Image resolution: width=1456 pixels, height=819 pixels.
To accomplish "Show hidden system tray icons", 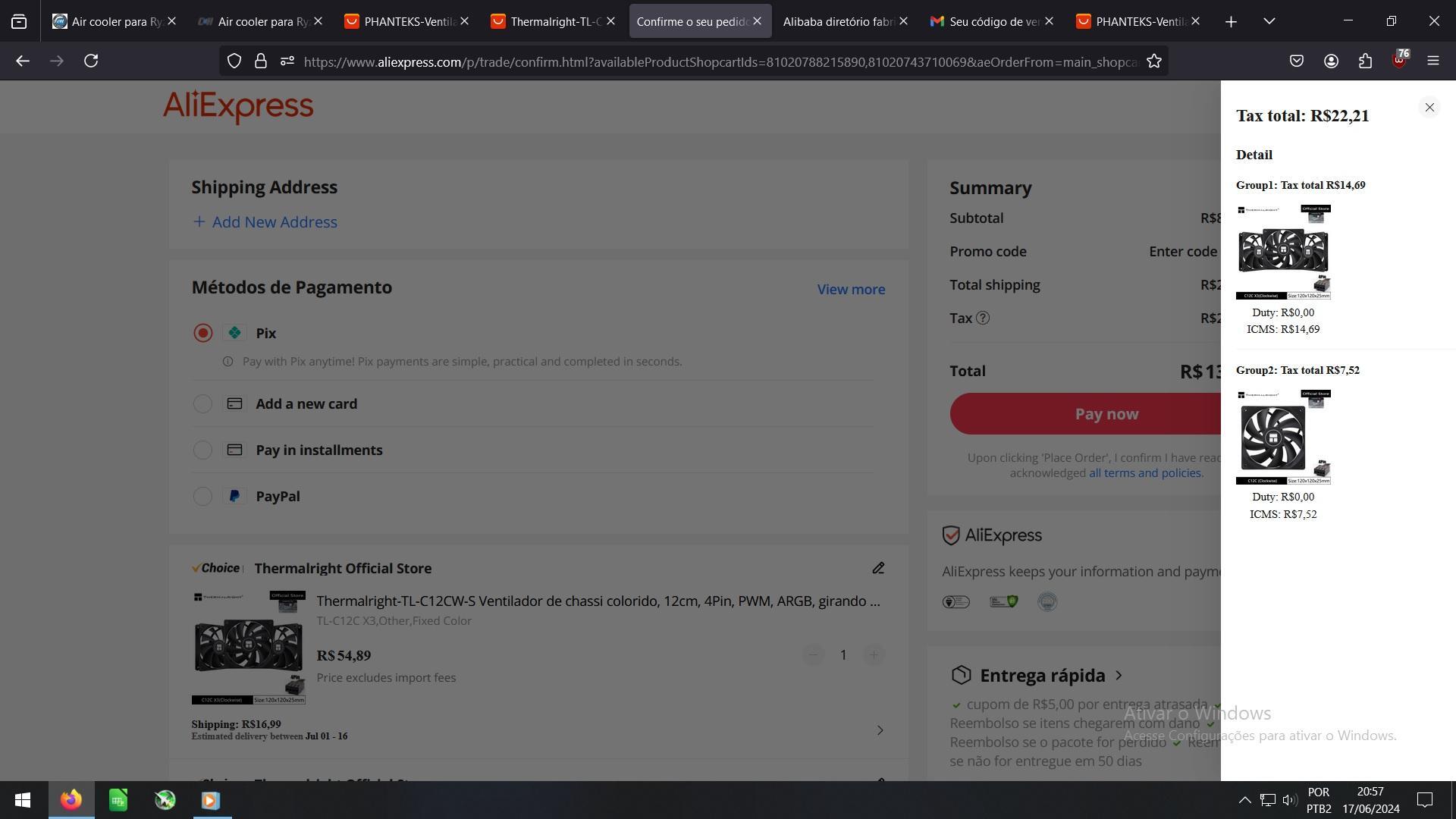I will click(x=1244, y=800).
